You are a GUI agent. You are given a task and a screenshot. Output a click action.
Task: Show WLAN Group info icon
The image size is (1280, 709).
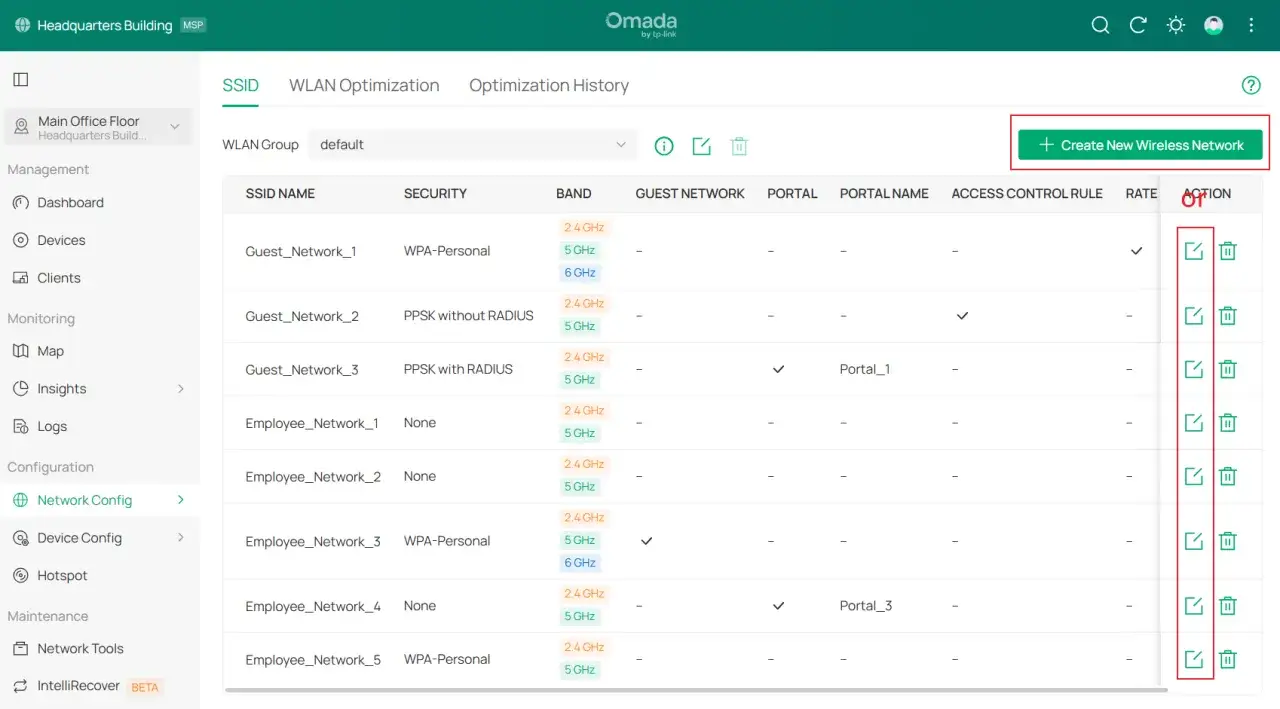(664, 146)
